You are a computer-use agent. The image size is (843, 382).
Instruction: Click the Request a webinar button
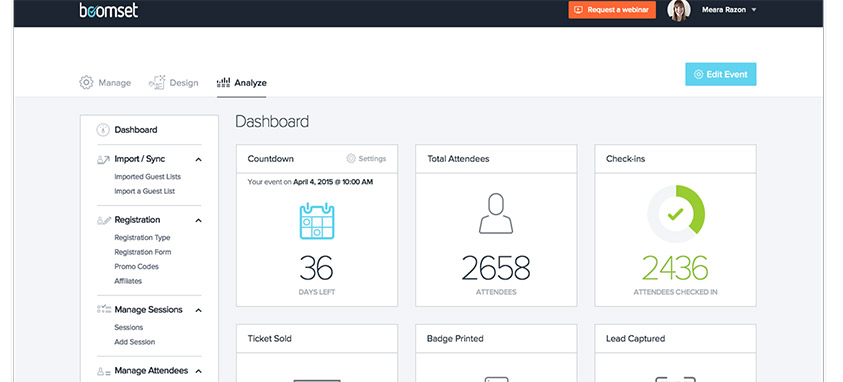point(612,10)
